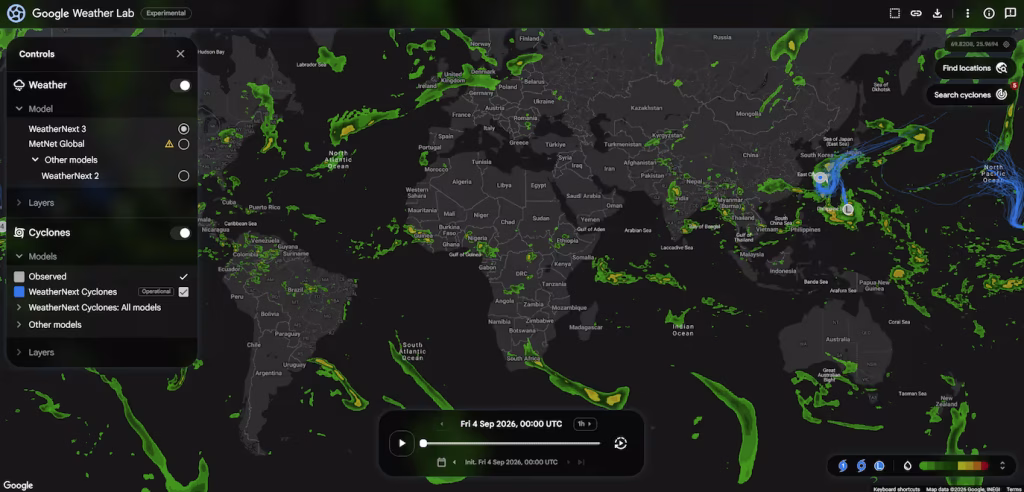1024x492 pixels.
Task: Select the WeatherNext 3 radio button
Action: (184, 129)
